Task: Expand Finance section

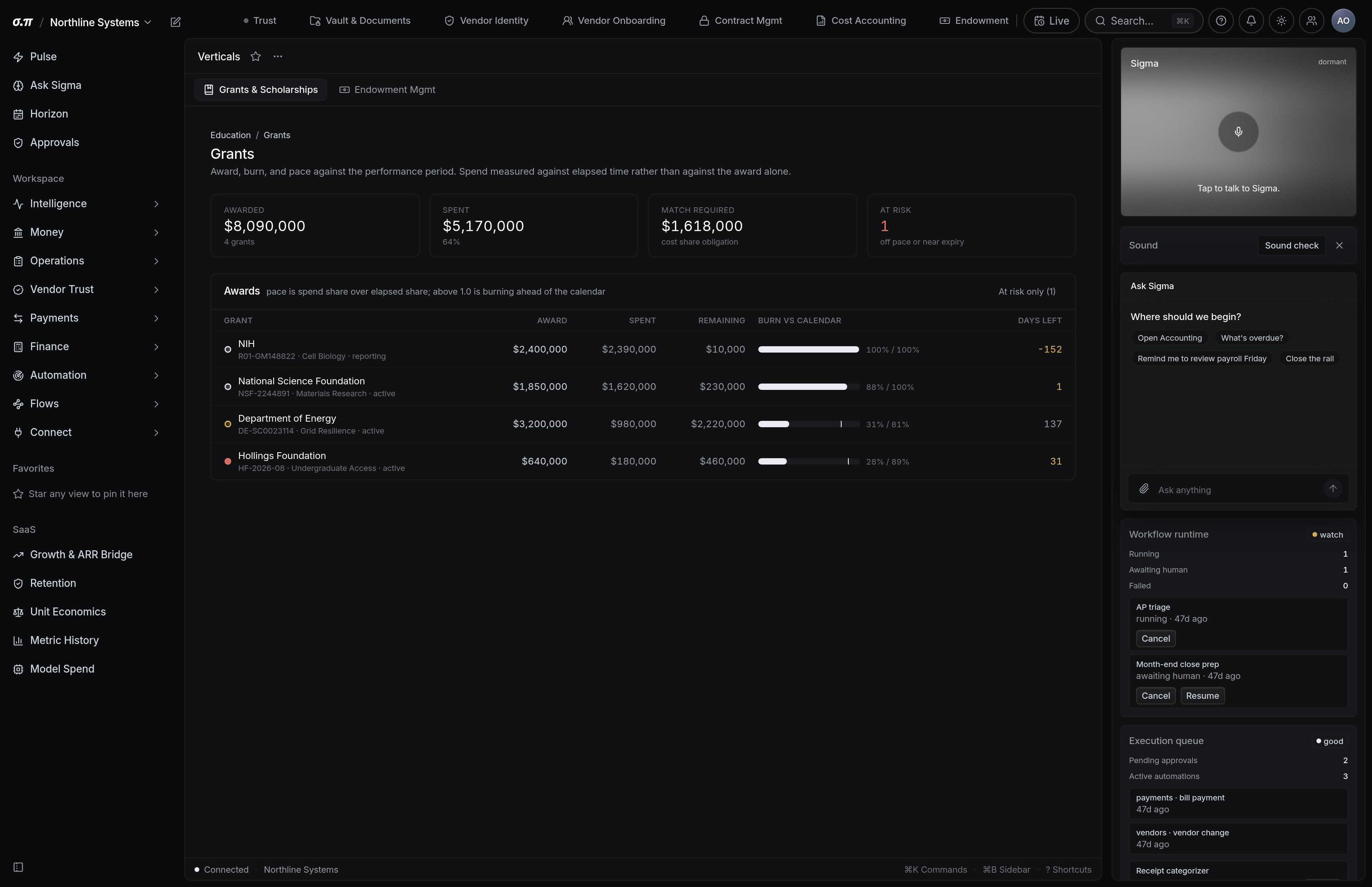Action: coord(87,347)
